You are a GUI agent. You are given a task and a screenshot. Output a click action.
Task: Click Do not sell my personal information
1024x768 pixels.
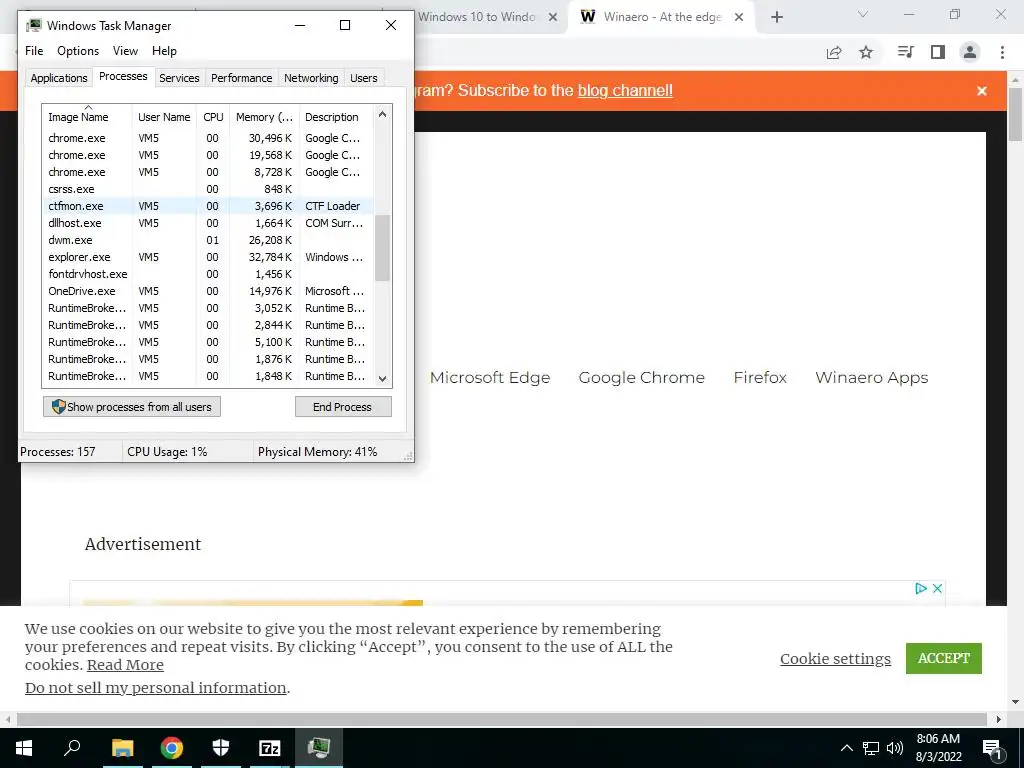pos(155,688)
